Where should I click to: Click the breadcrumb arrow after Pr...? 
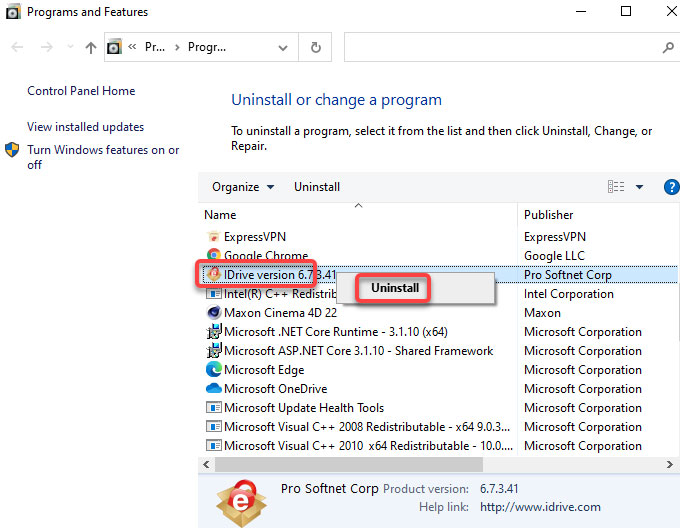[177, 47]
